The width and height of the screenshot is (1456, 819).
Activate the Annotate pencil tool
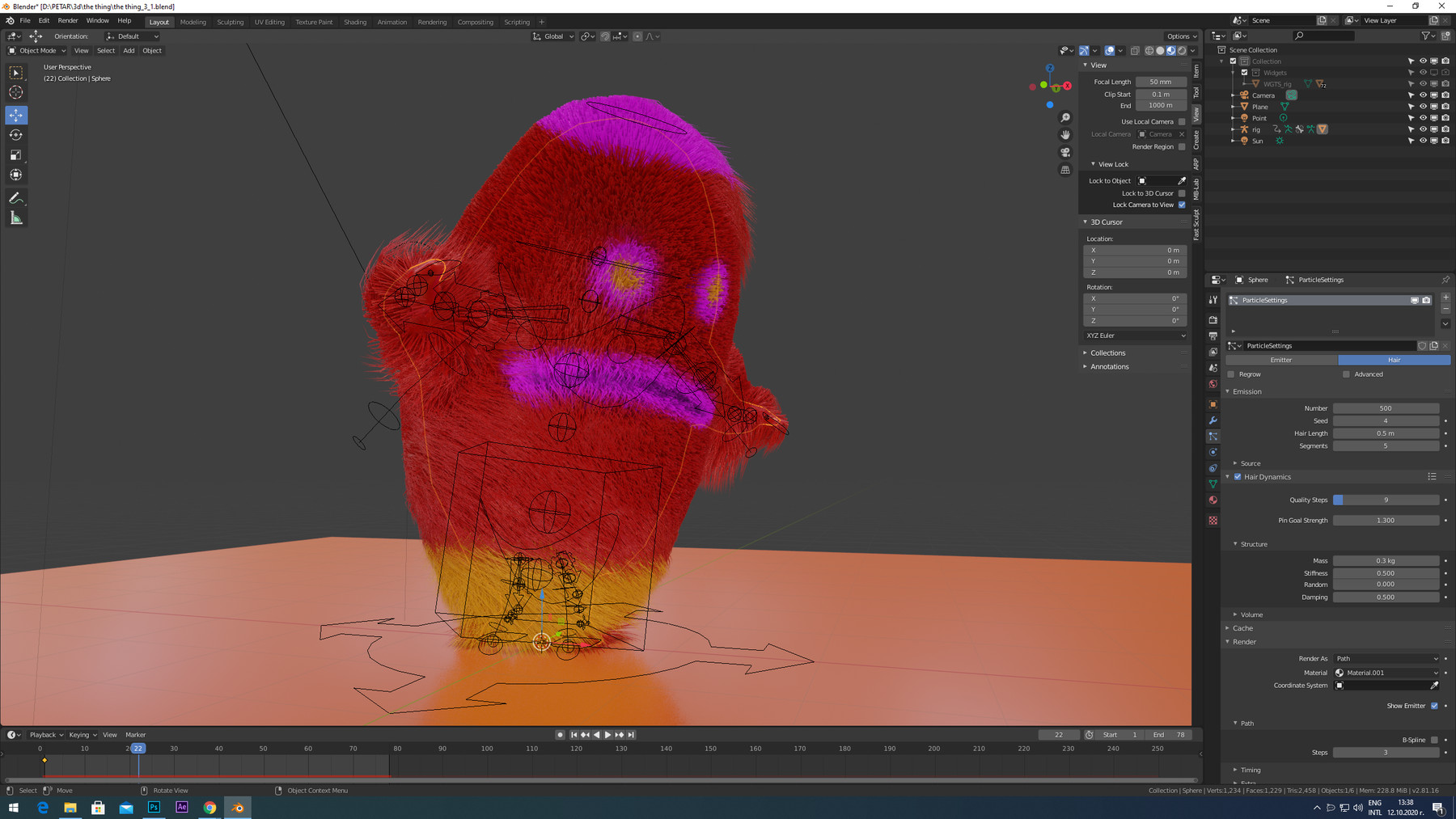pyautogui.click(x=16, y=198)
